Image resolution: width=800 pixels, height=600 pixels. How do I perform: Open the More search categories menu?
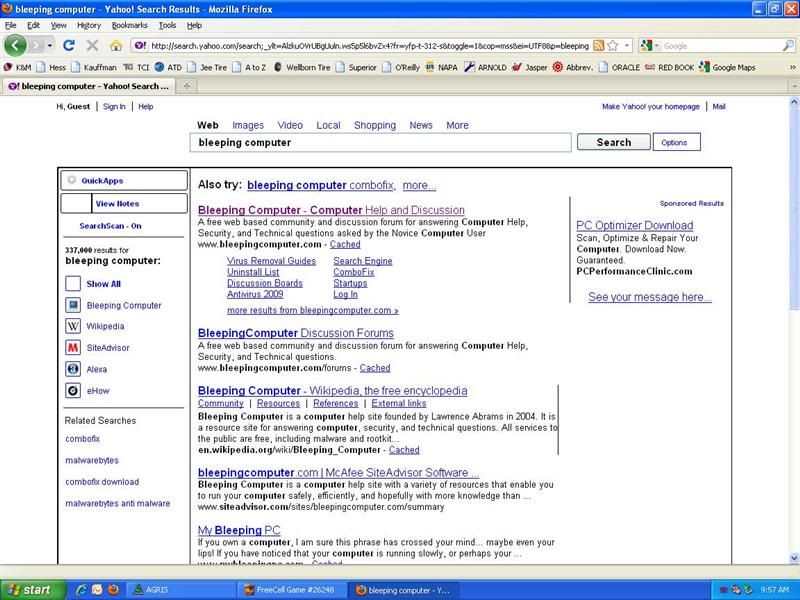(x=457, y=125)
